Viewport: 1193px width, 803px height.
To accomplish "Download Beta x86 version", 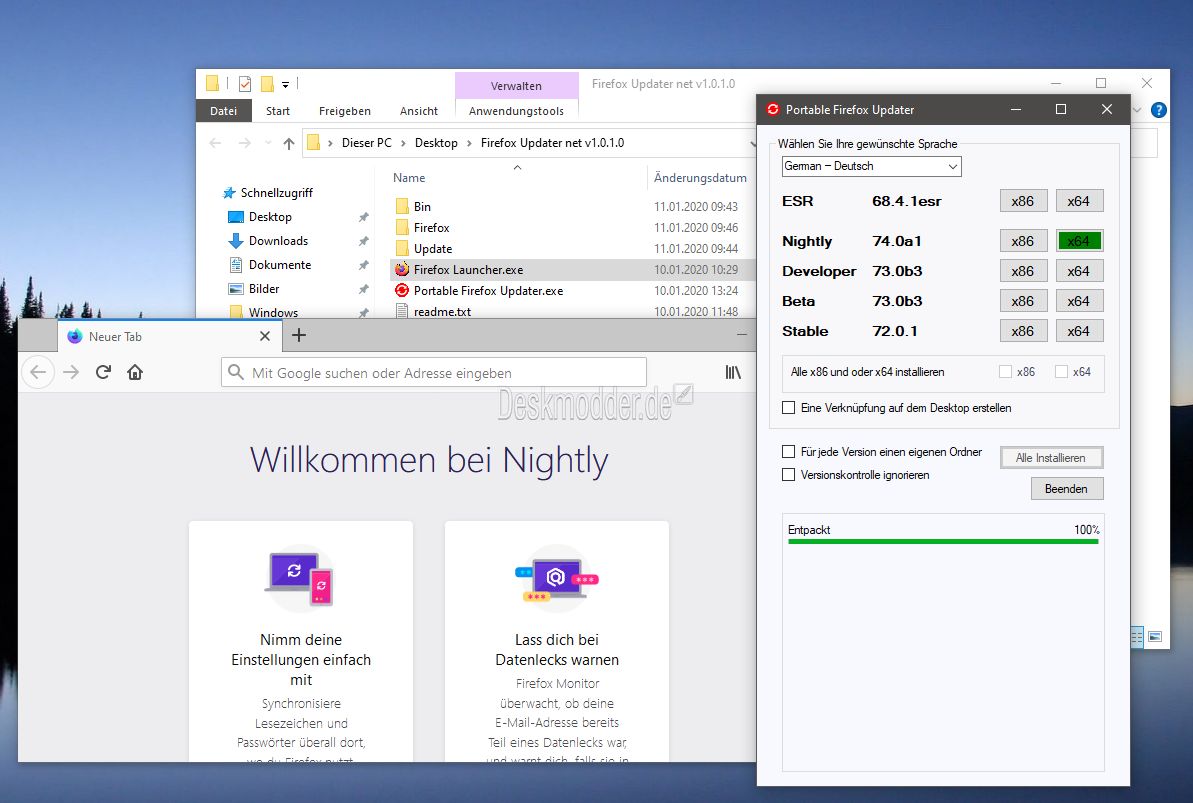I will [x=1023, y=301].
